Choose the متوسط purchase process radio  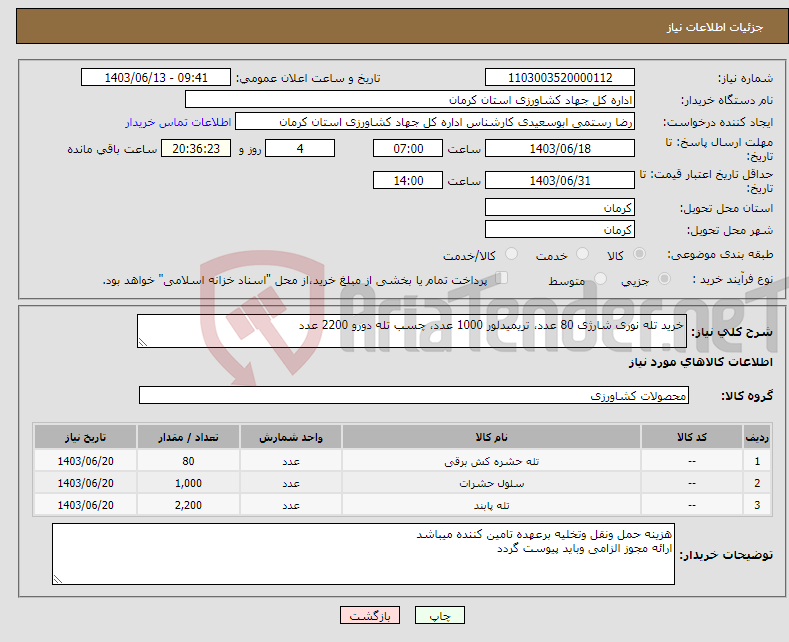600,278
